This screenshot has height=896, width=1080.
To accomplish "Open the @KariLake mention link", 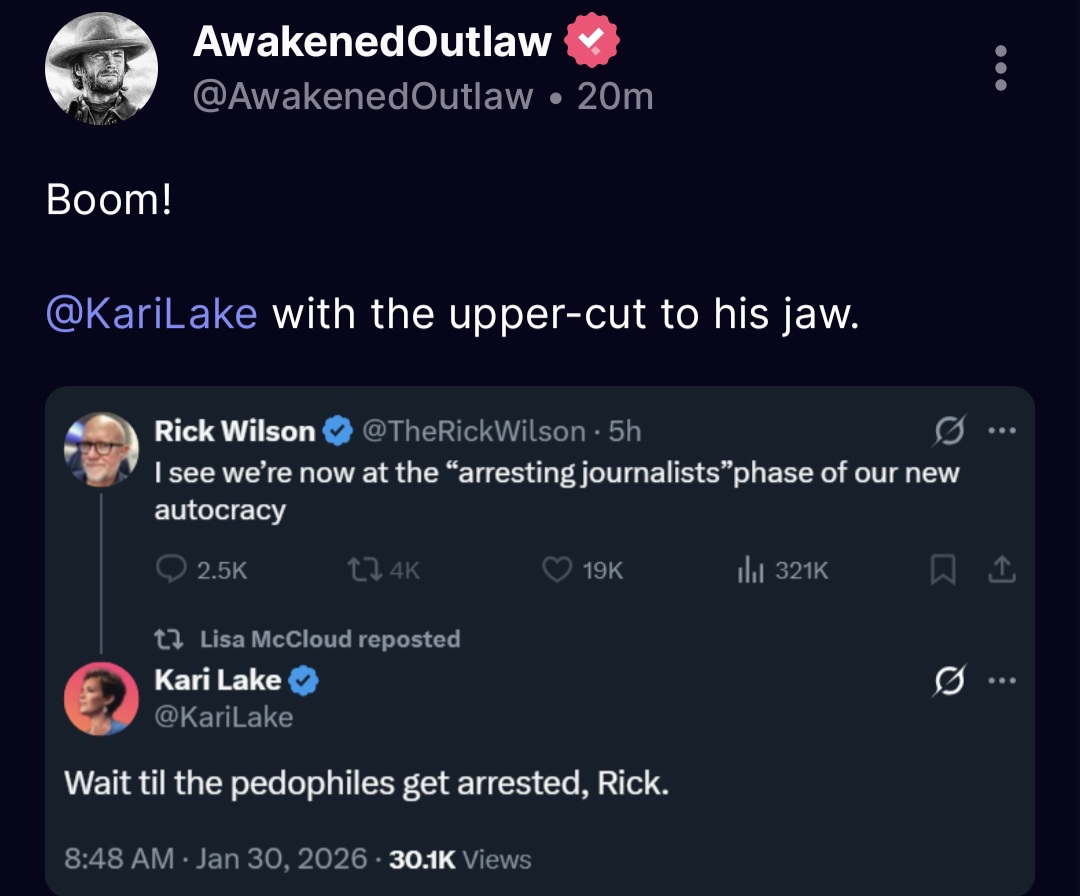I will pyautogui.click(x=152, y=313).
